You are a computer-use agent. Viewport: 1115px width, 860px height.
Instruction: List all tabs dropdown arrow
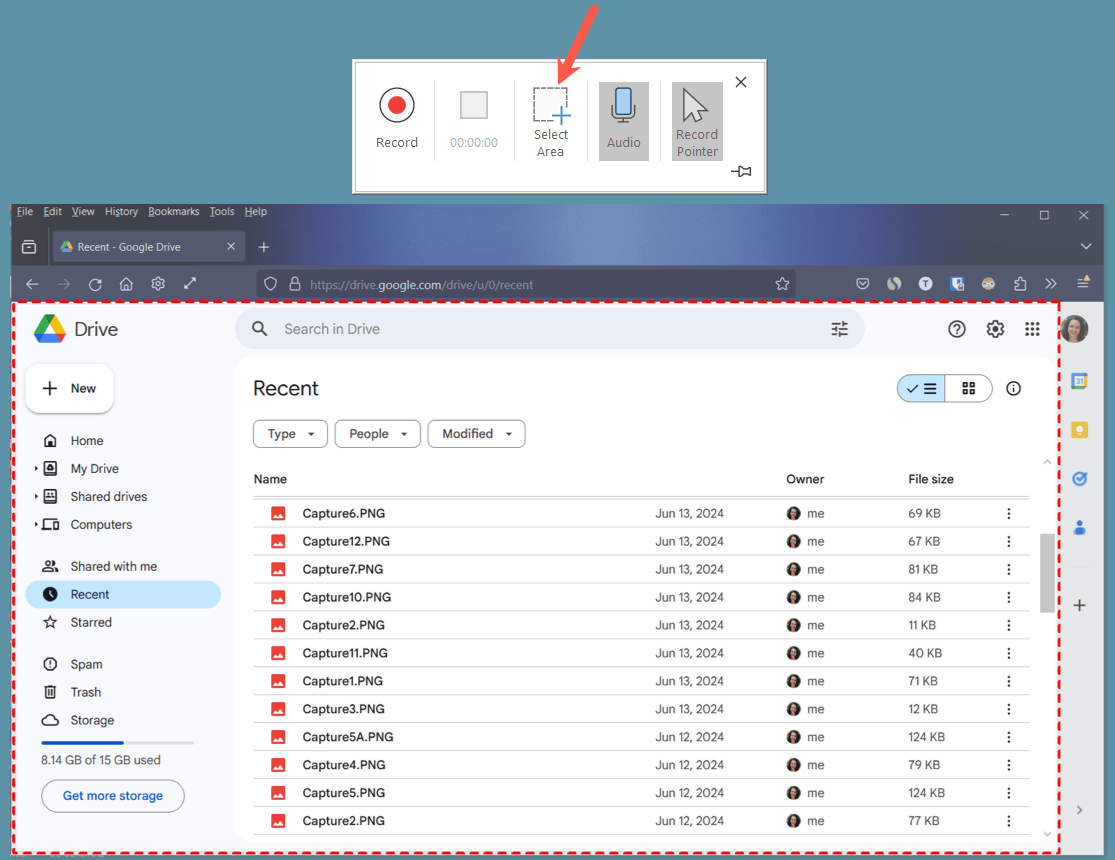tap(1086, 246)
